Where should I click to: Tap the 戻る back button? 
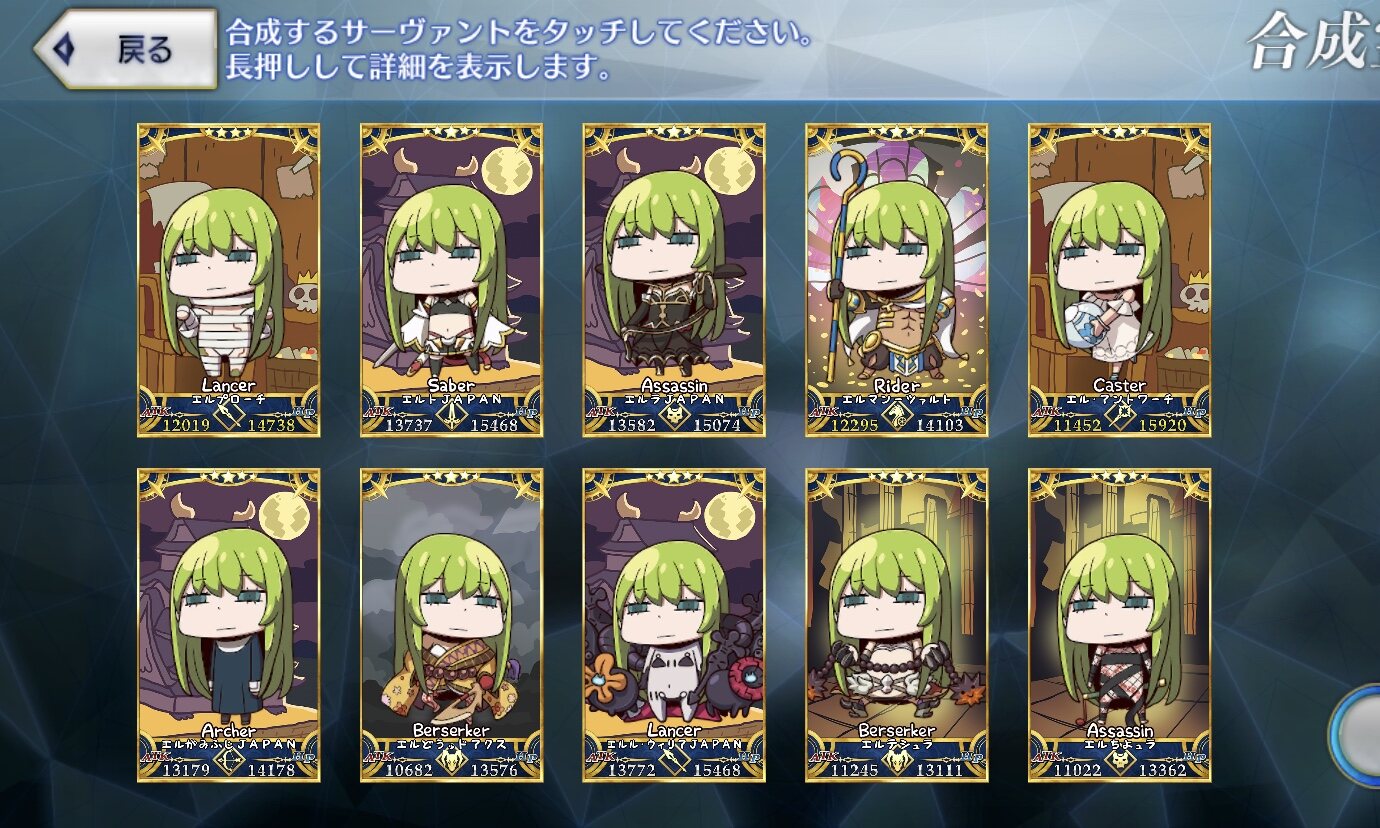pos(126,49)
